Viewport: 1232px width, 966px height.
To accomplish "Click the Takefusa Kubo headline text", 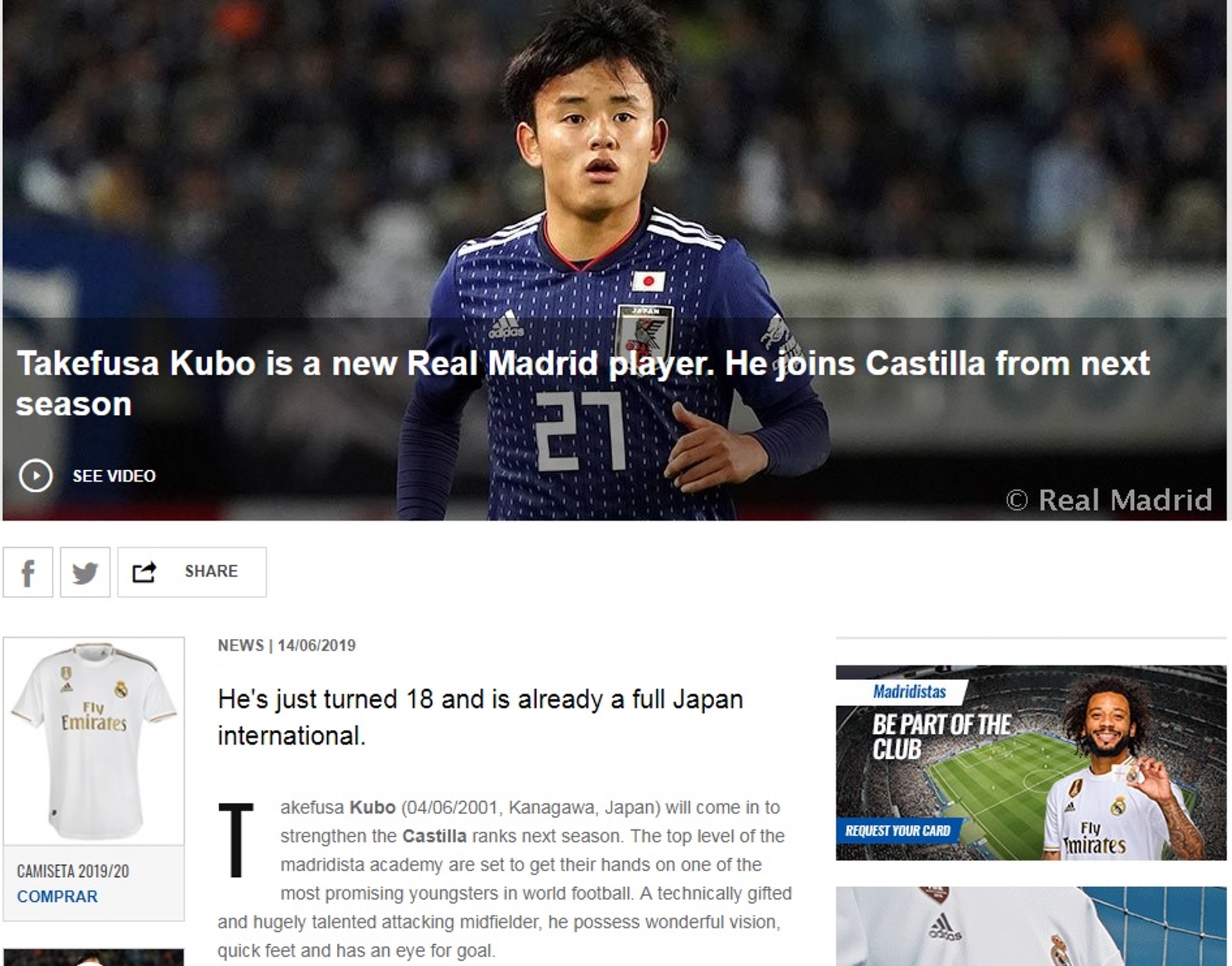I will click(583, 384).
